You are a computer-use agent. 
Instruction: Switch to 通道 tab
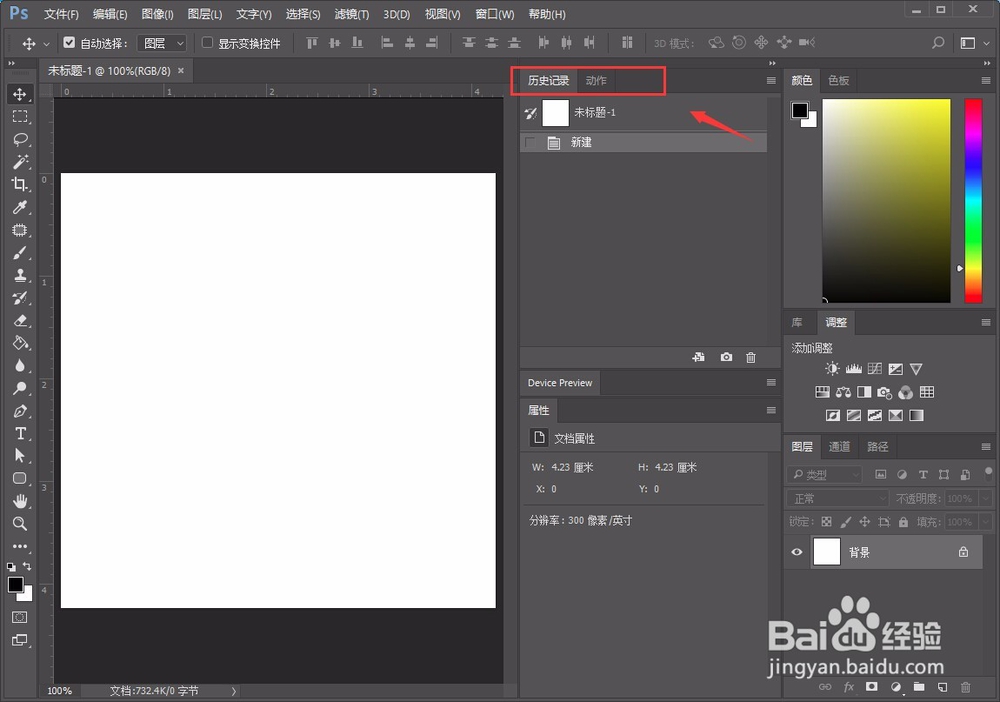839,446
